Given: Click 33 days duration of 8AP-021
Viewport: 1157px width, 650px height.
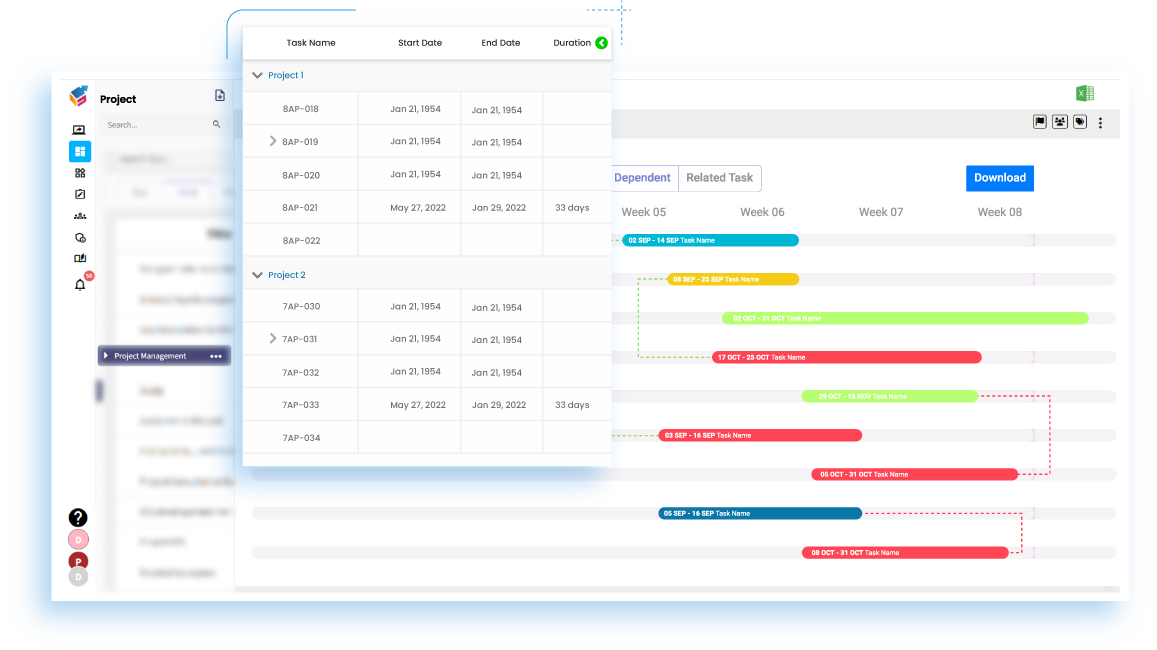Looking at the screenshot, I should click(x=572, y=208).
